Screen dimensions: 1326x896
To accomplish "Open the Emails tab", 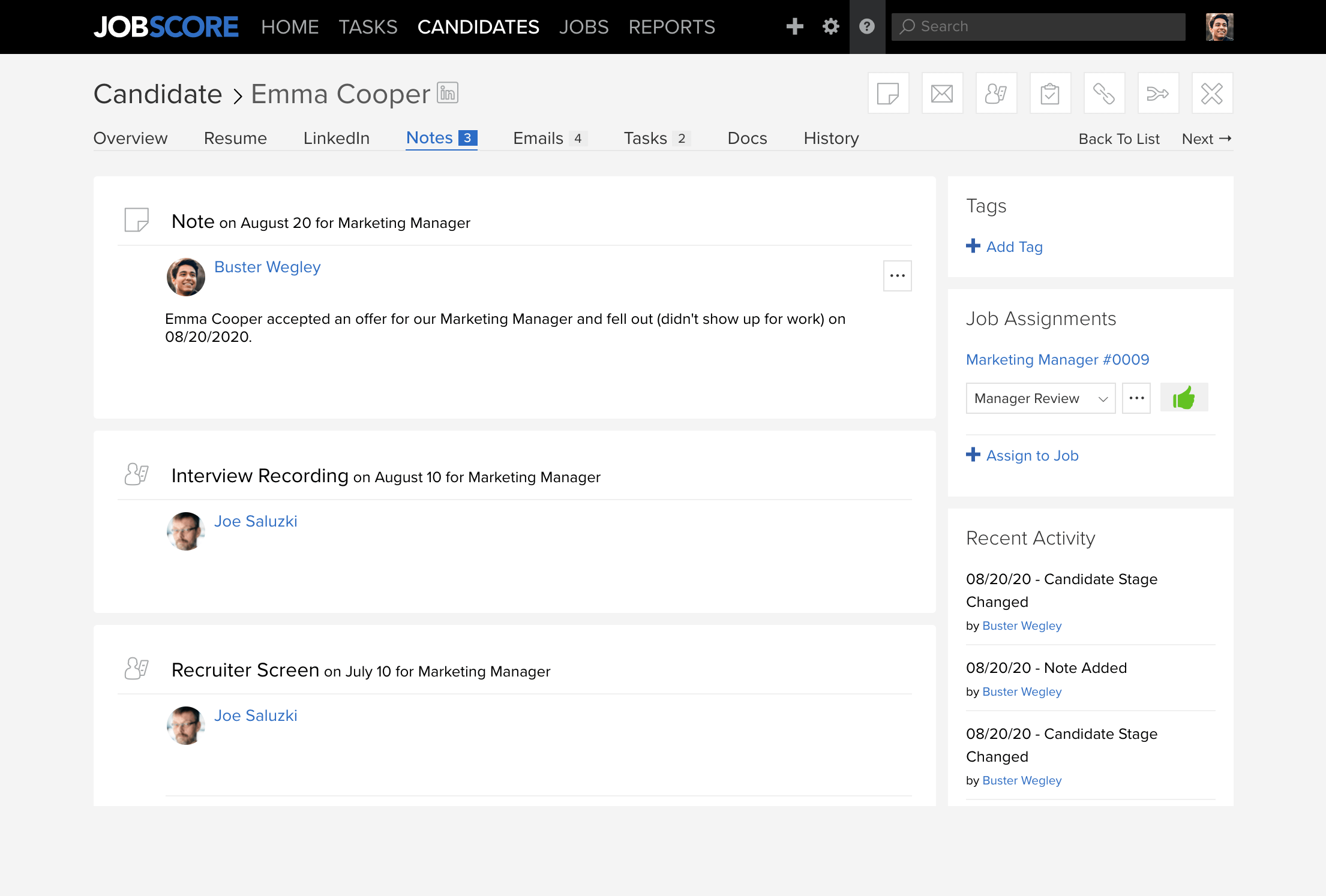I will 550,139.
